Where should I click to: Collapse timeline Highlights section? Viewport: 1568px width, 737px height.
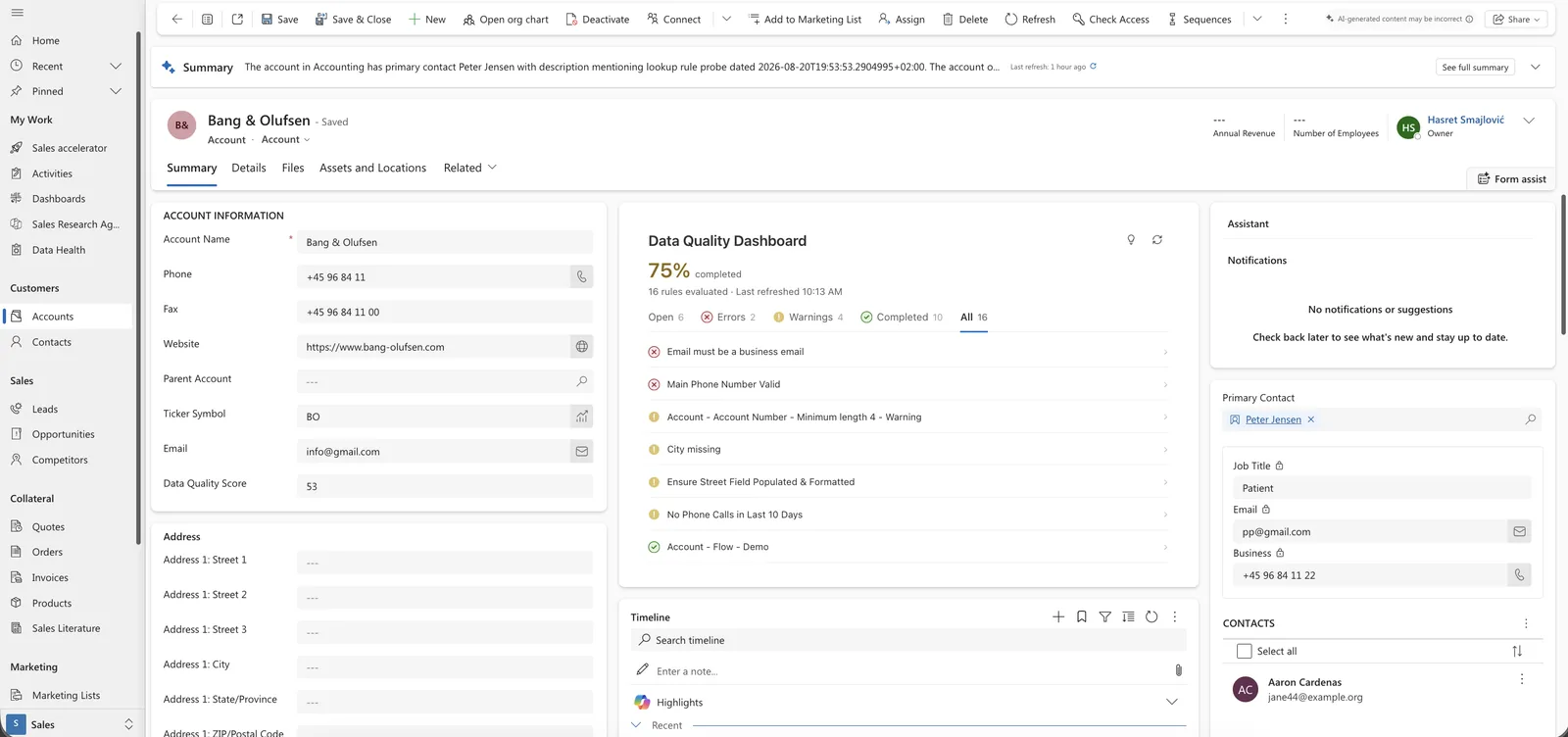(x=1171, y=702)
